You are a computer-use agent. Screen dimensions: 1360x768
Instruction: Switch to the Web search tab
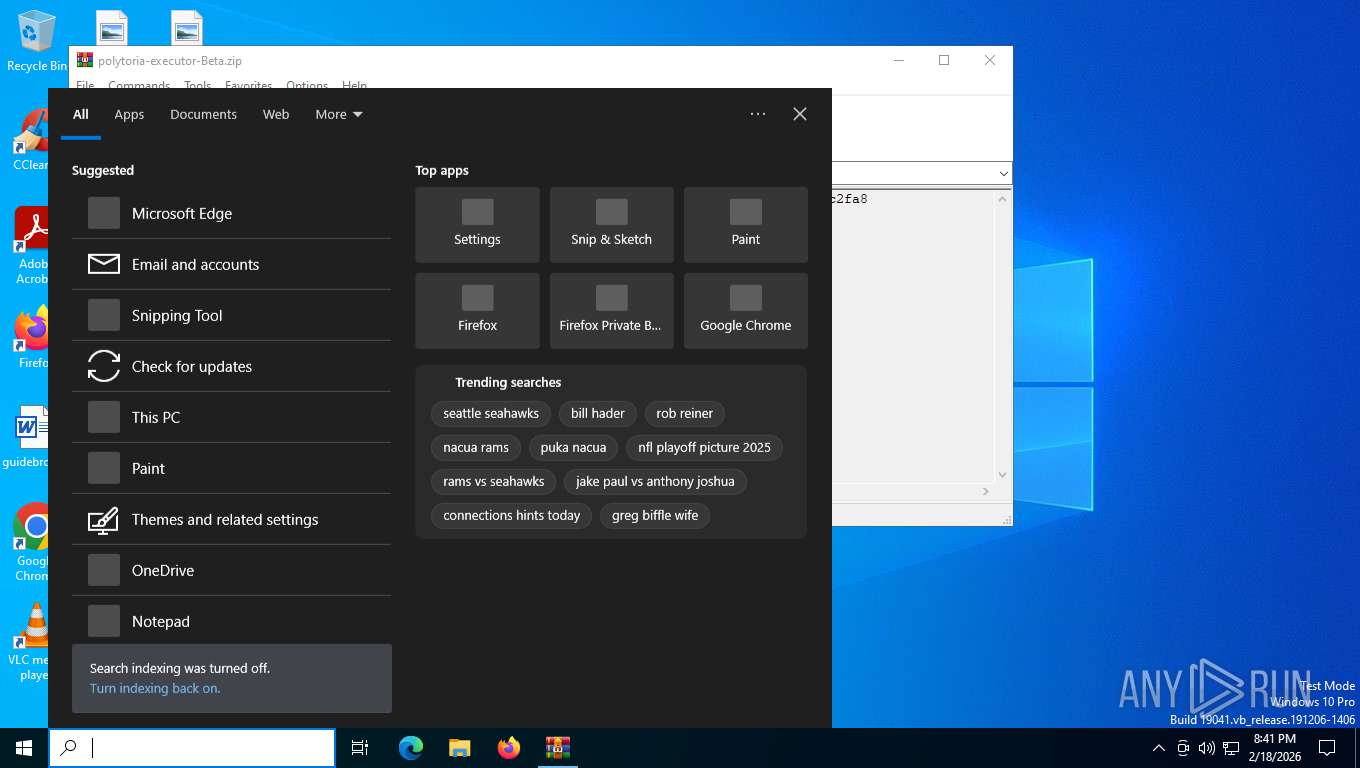(x=276, y=114)
